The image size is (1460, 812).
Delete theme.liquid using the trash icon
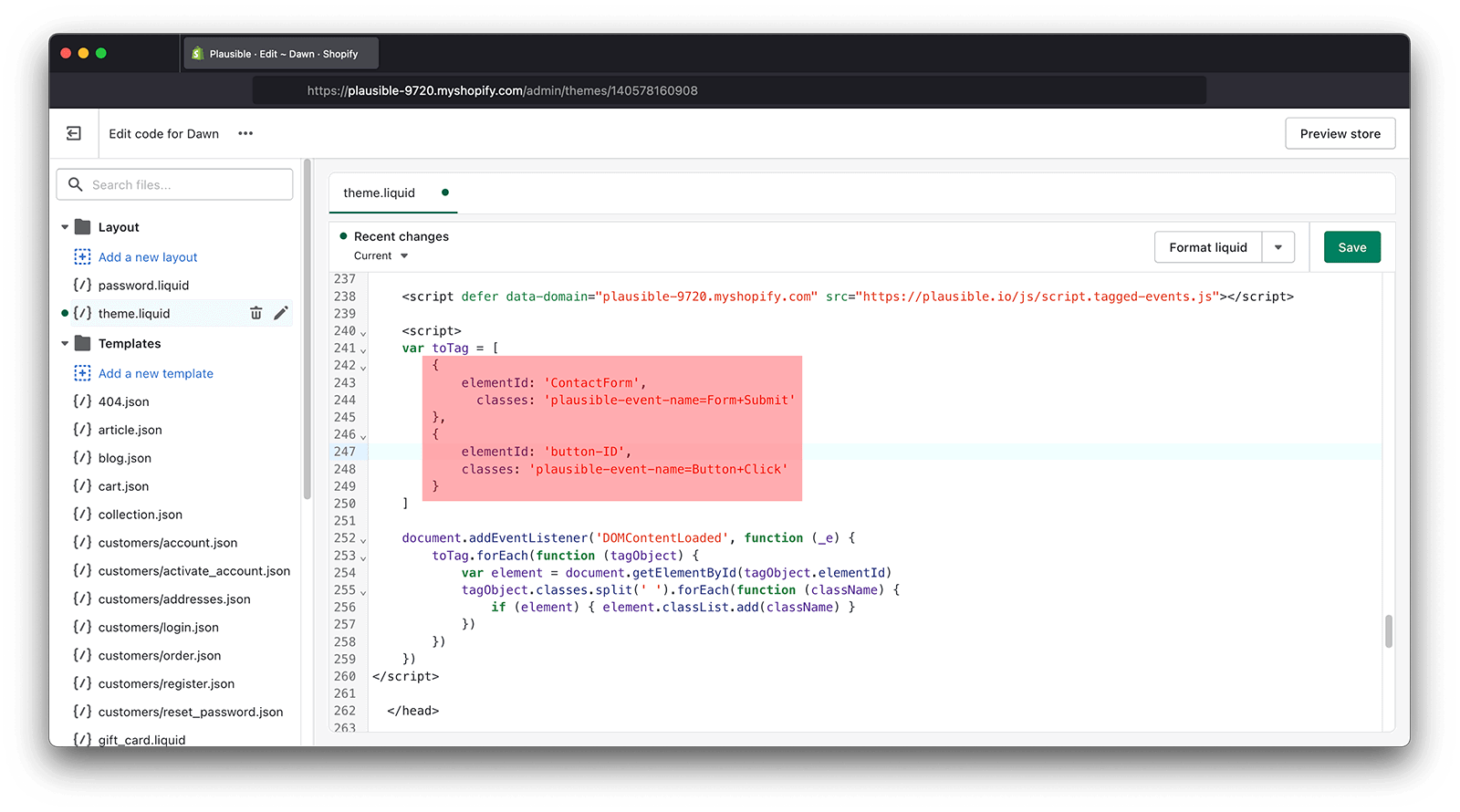click(x=256, y=313)
